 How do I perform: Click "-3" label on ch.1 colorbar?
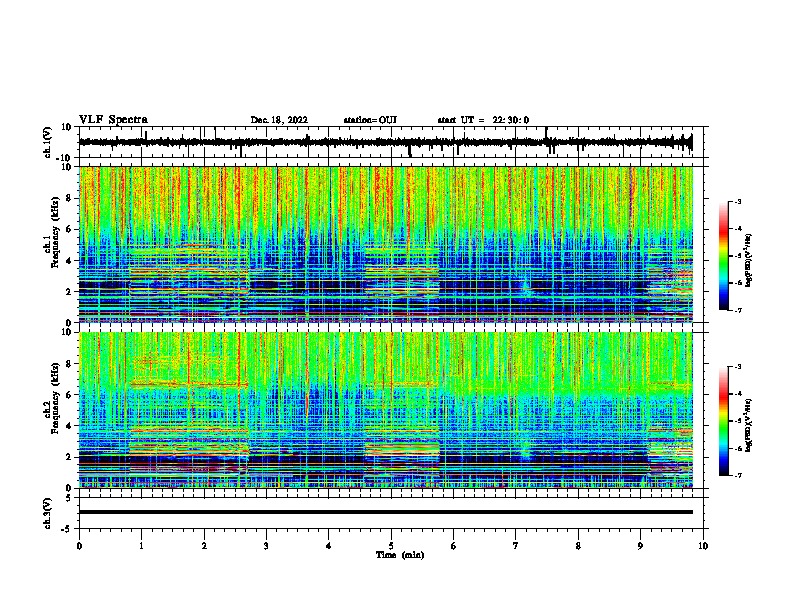click(737, 202)
